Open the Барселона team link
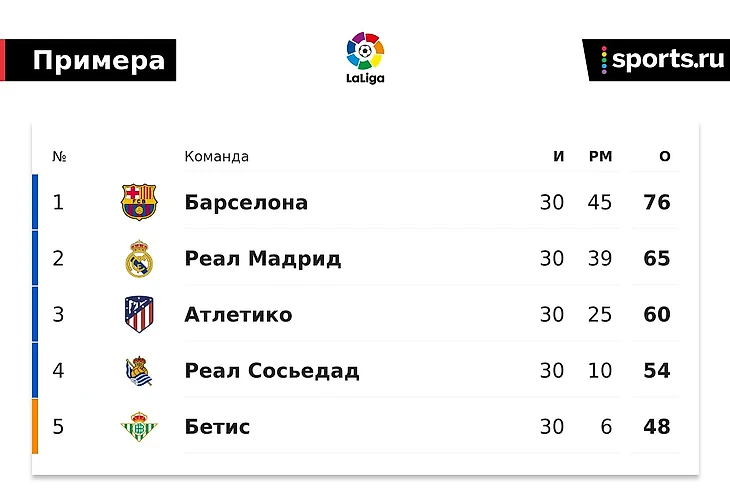Viewport: 730px width, 499px height. (x=246, y=202)
